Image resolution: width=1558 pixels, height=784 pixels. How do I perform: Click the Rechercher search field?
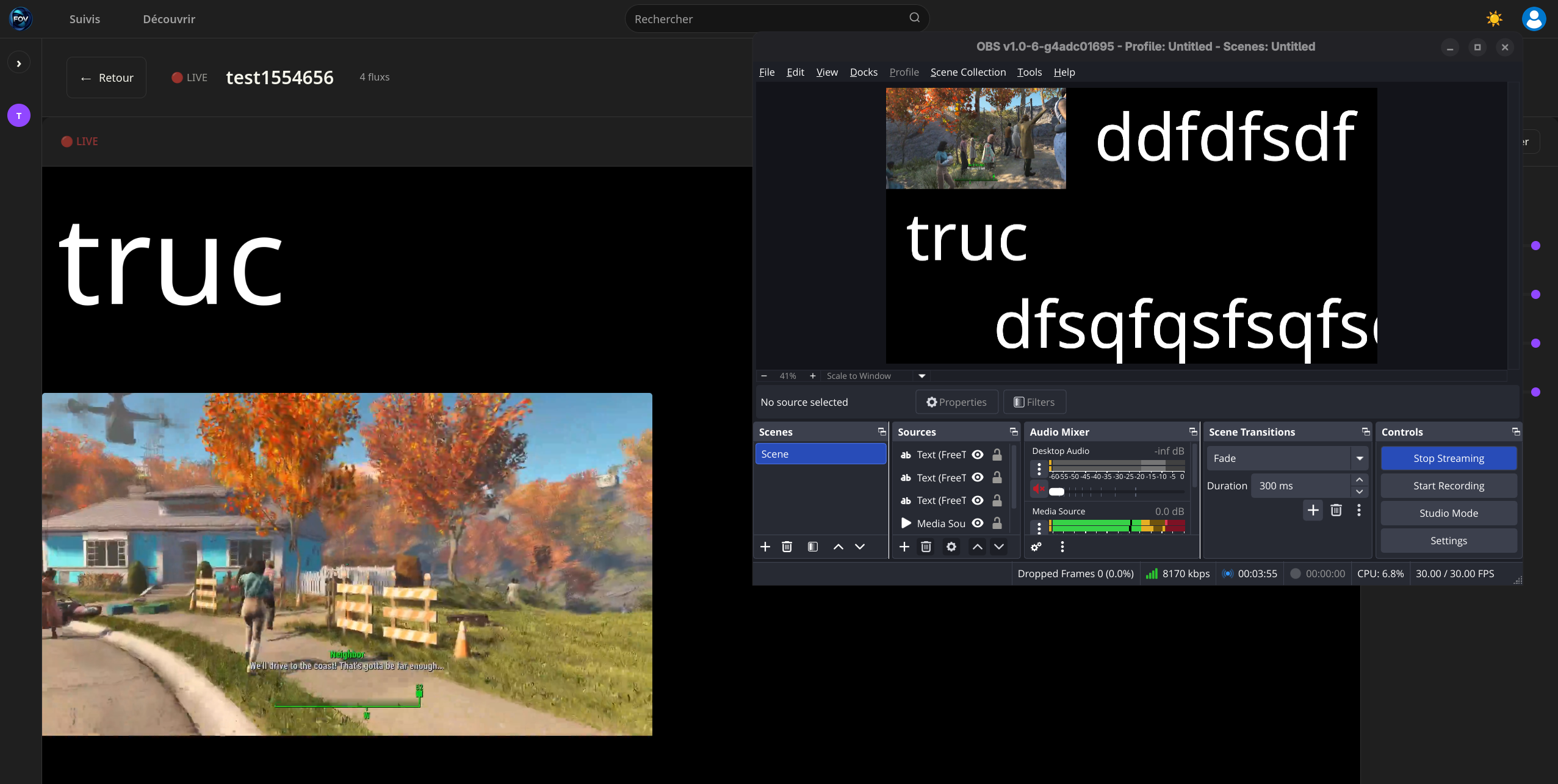point(776,19)
